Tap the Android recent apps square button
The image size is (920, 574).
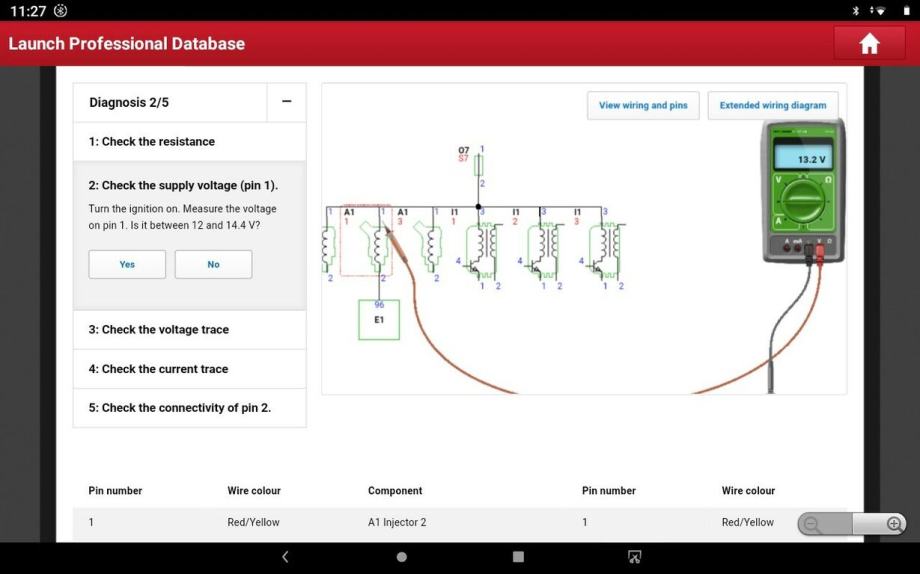point(518,557)
